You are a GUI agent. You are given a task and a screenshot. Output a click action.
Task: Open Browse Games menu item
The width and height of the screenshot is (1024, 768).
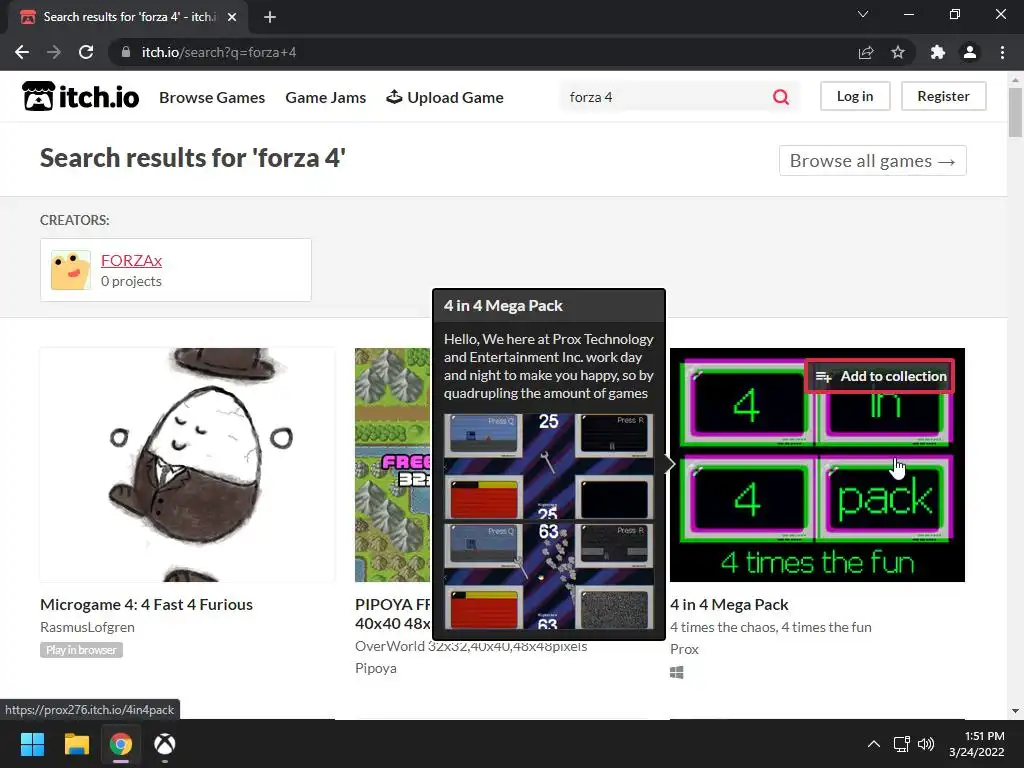pyautogui.click(x=212, y=97)
